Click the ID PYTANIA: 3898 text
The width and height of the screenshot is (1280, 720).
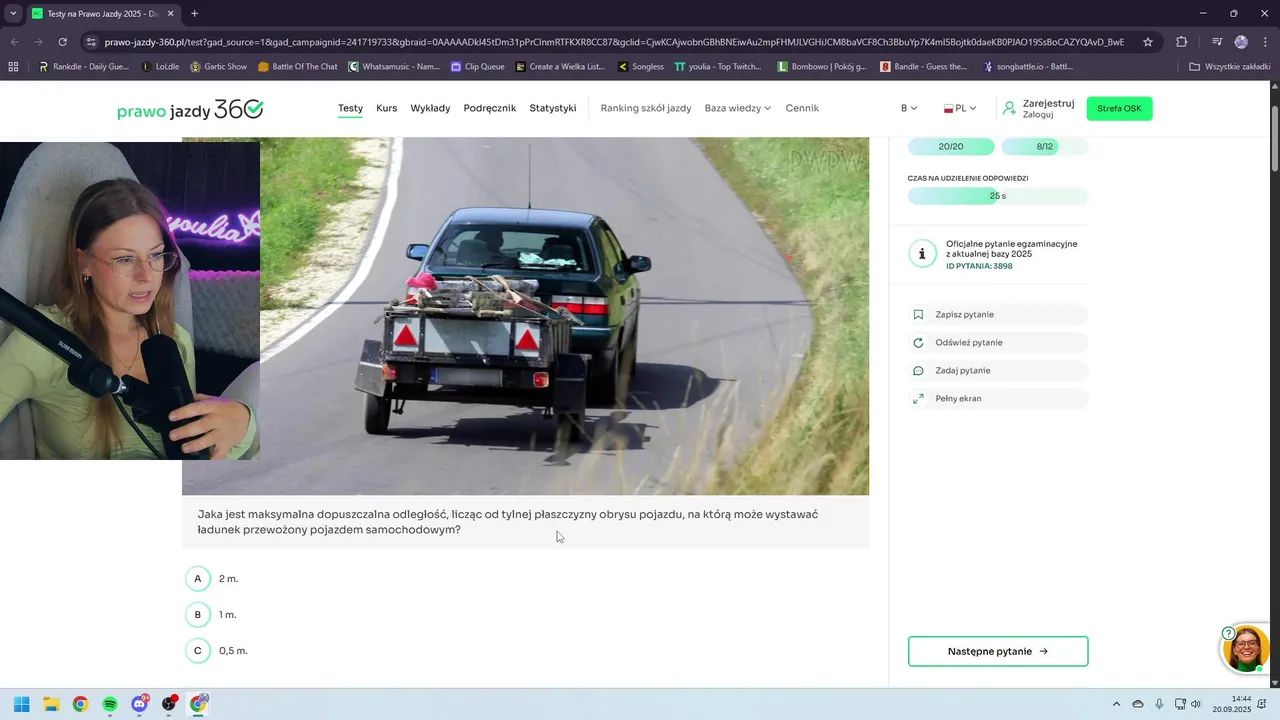[x=979, y=266]
